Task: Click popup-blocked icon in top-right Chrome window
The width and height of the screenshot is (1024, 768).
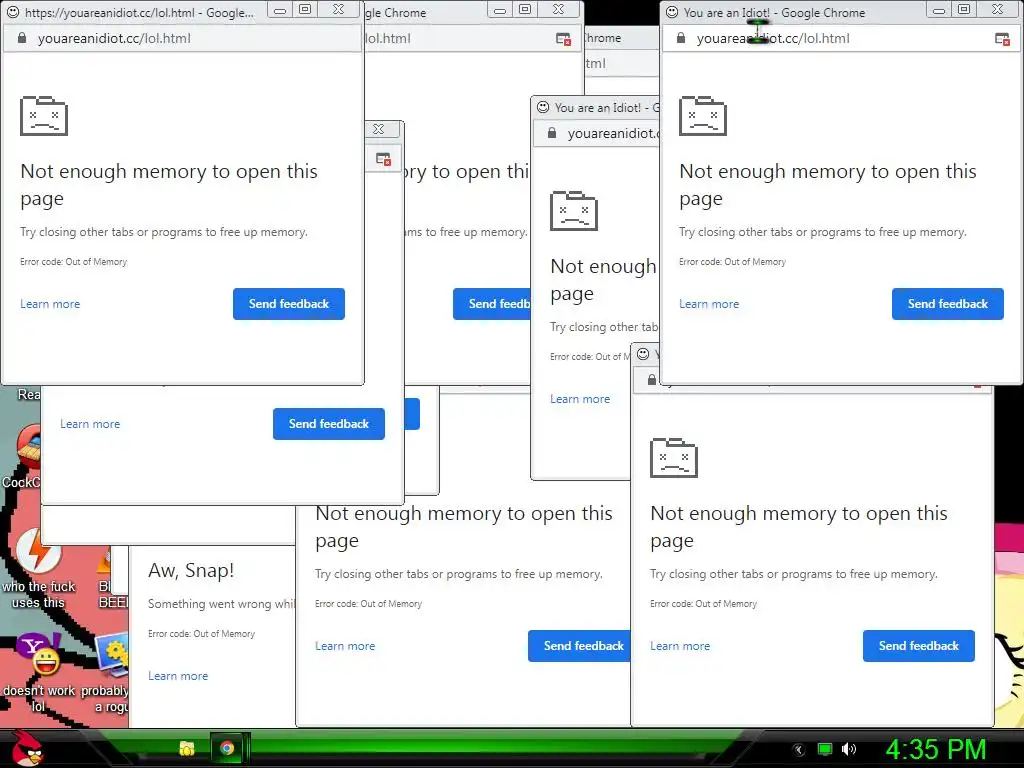Action: (x=1002, y=39)
